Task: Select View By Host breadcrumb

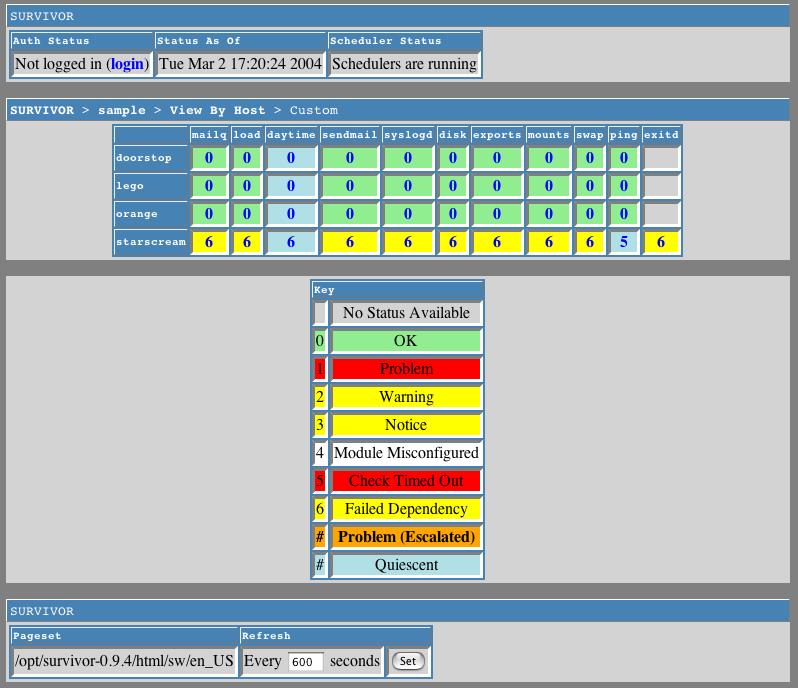Action: point(217,110)
